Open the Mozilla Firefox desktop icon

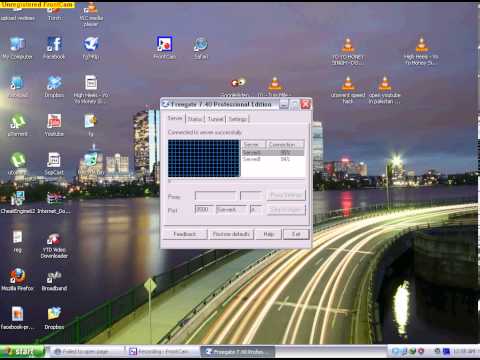pos(17,280)
